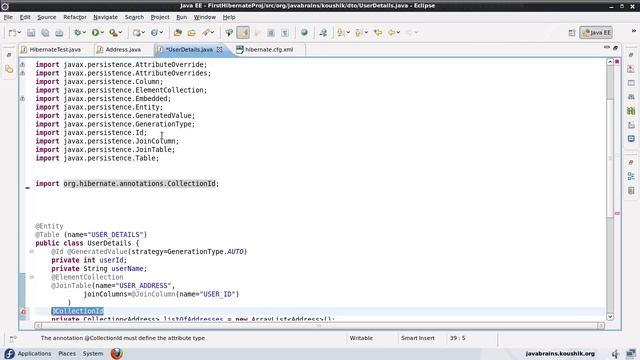Open dropdown next to New file icon
This screenshot has width=640, height=360.
(x=19, y=33)
